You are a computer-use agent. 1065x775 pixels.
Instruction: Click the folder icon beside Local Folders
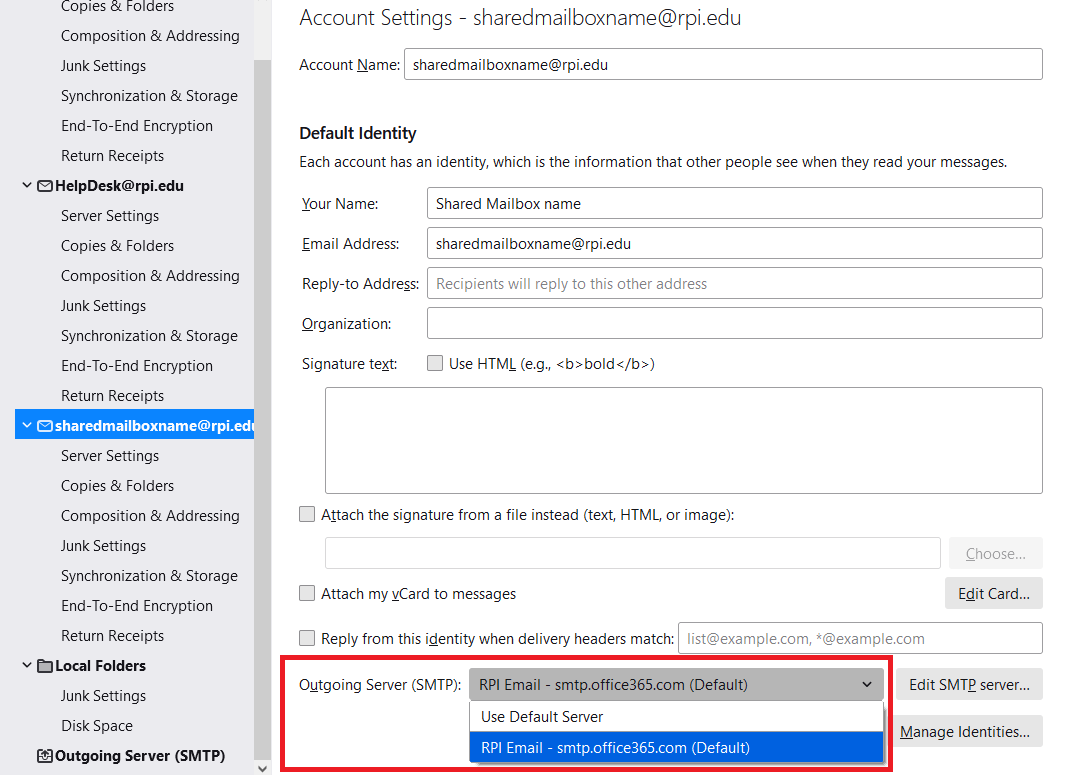pyautogui.click(x=45, y=666)
